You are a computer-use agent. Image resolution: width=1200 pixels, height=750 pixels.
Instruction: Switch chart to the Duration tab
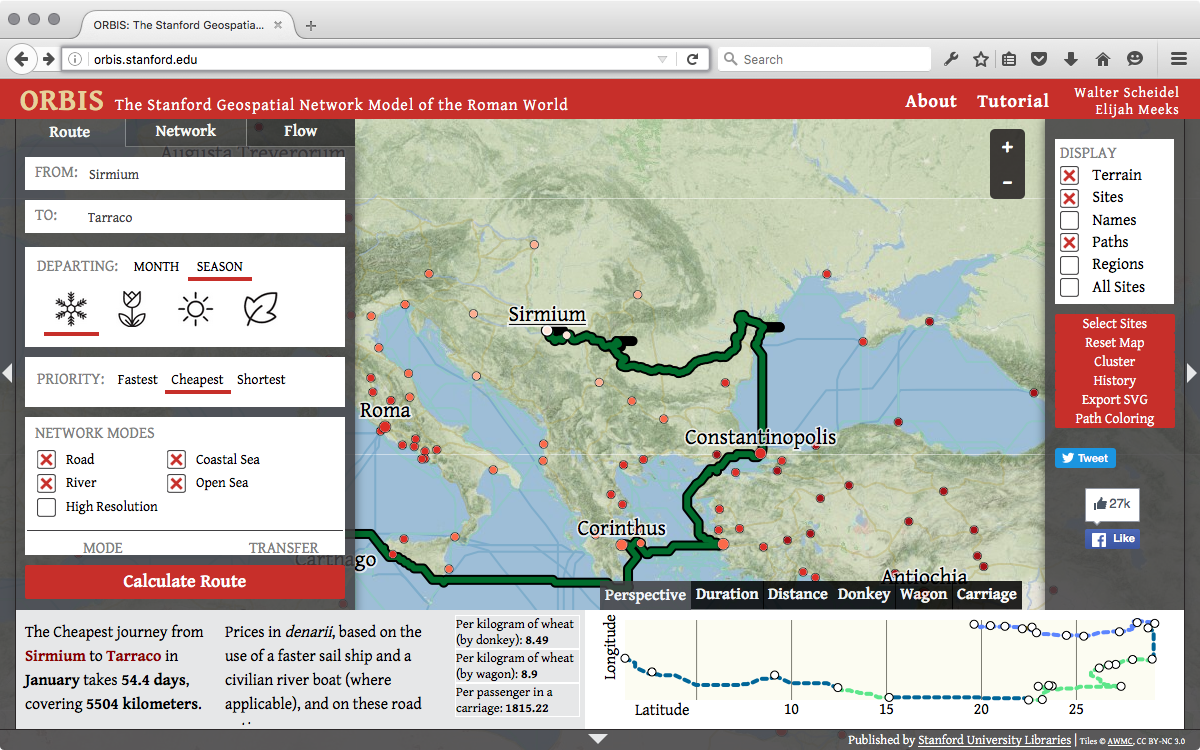[727, 594]
